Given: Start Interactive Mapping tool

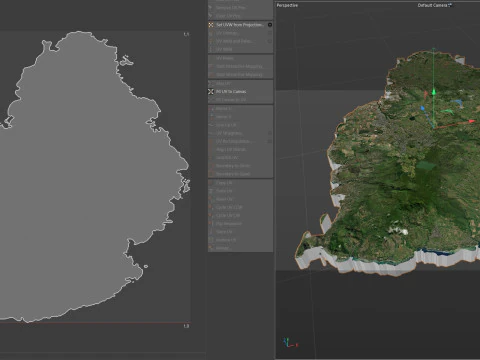Looking at the screenshot, I should pyautogui.click(x=239, y=67).
